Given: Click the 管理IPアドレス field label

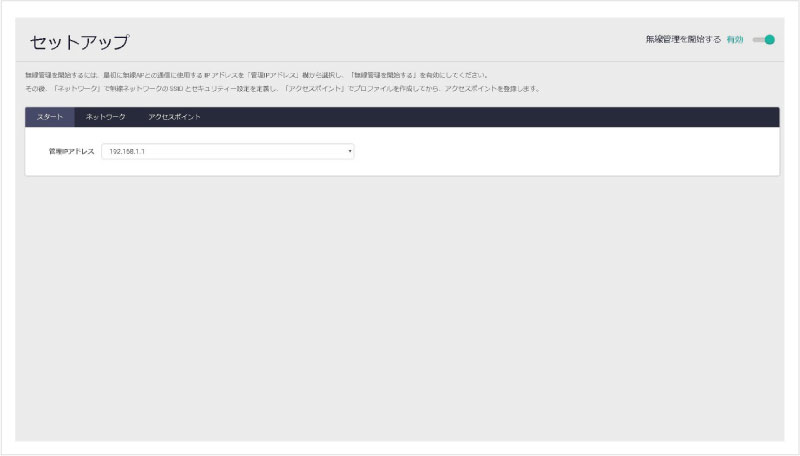Looking at the screenshot, I should click(x=71, y=151).
